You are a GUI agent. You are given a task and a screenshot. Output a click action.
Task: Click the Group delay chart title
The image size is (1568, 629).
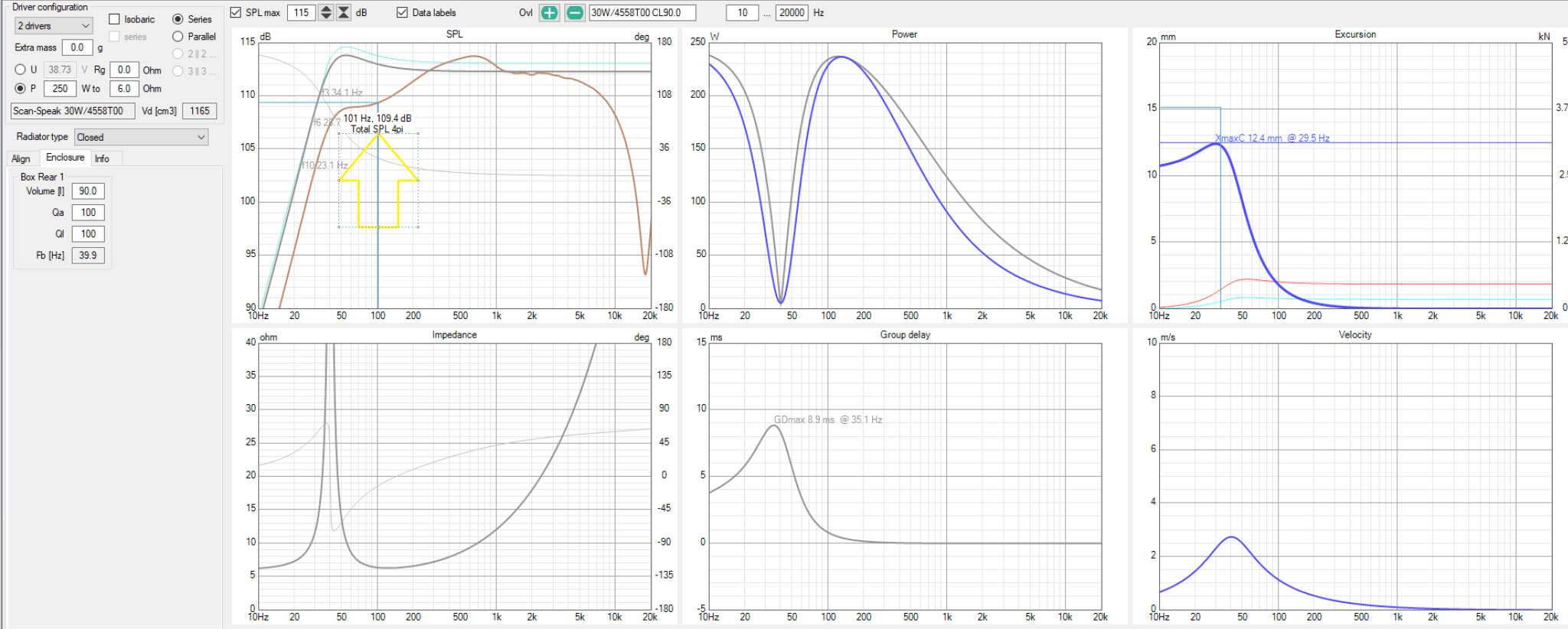[905, 335]
